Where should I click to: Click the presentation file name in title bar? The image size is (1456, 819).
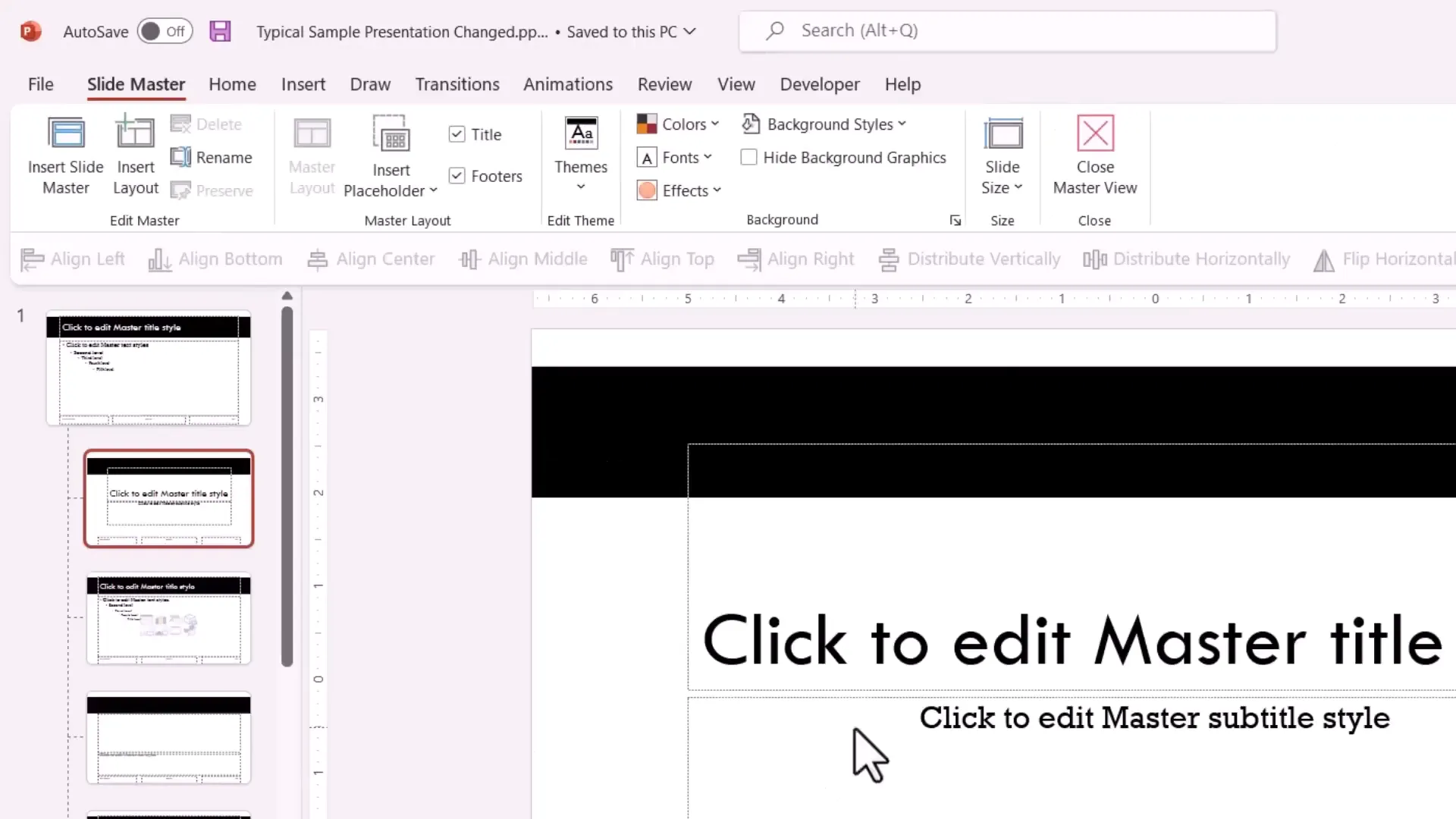(x=402, y=32)
